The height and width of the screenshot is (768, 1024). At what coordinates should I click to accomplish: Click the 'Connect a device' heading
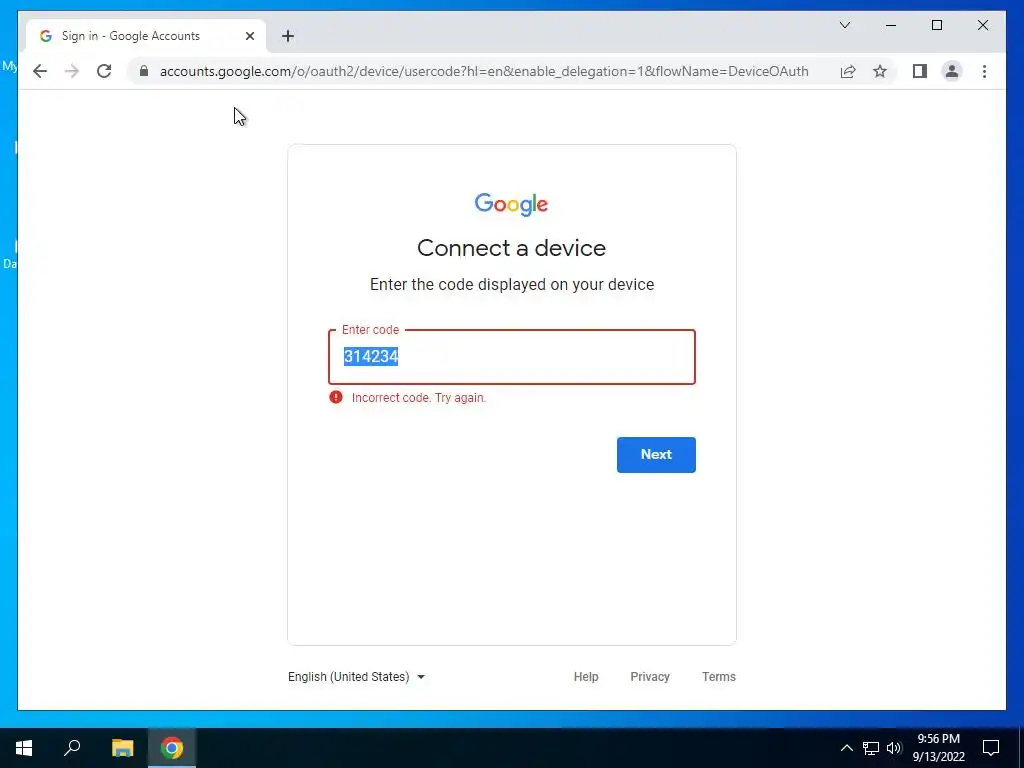tap(511, 248)
